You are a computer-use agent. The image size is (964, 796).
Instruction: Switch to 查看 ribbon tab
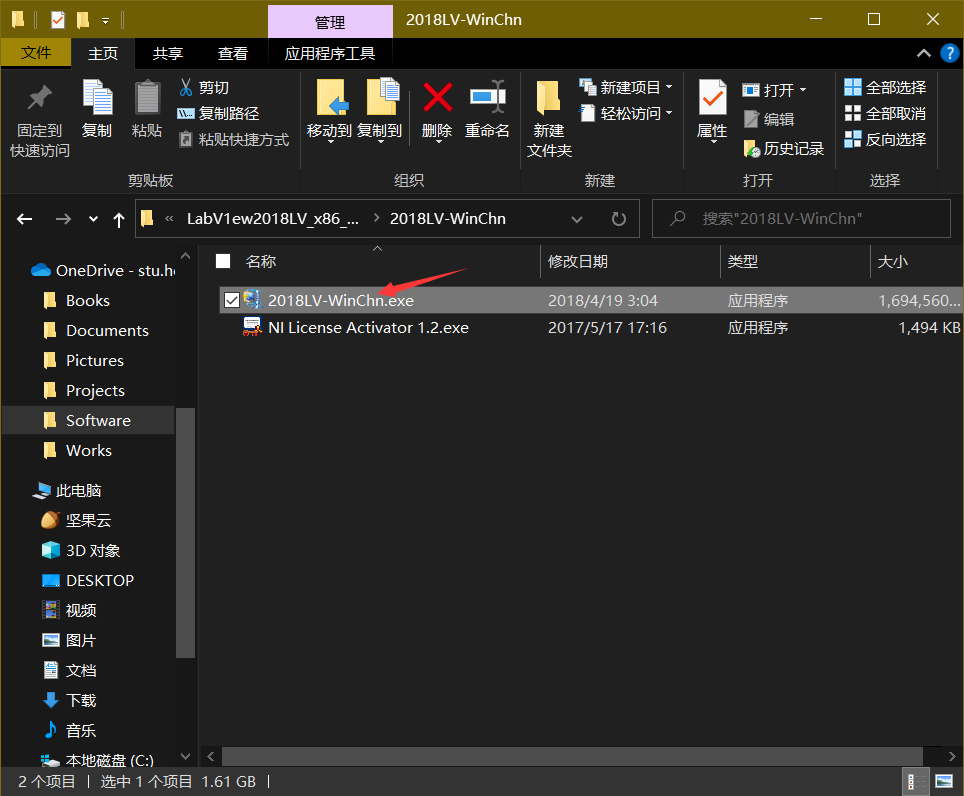tap(232, 53)
